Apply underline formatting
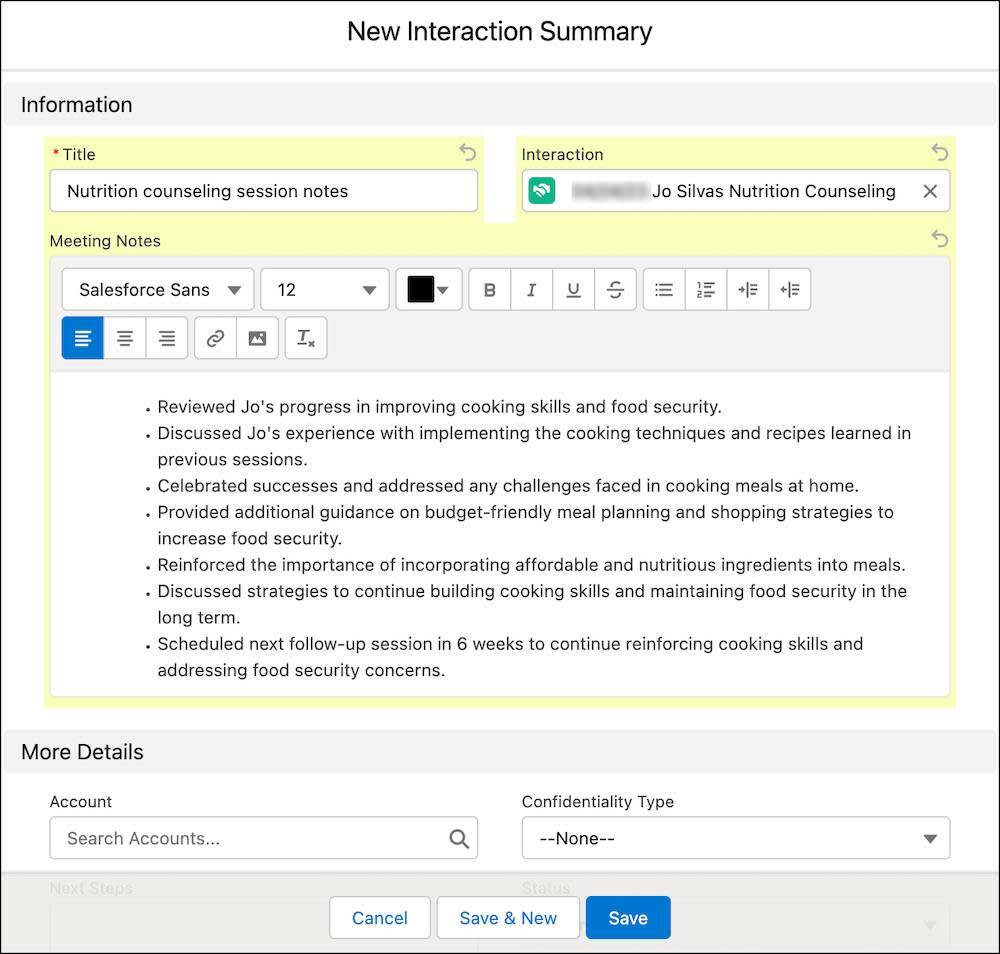 [x=573, y=289]
